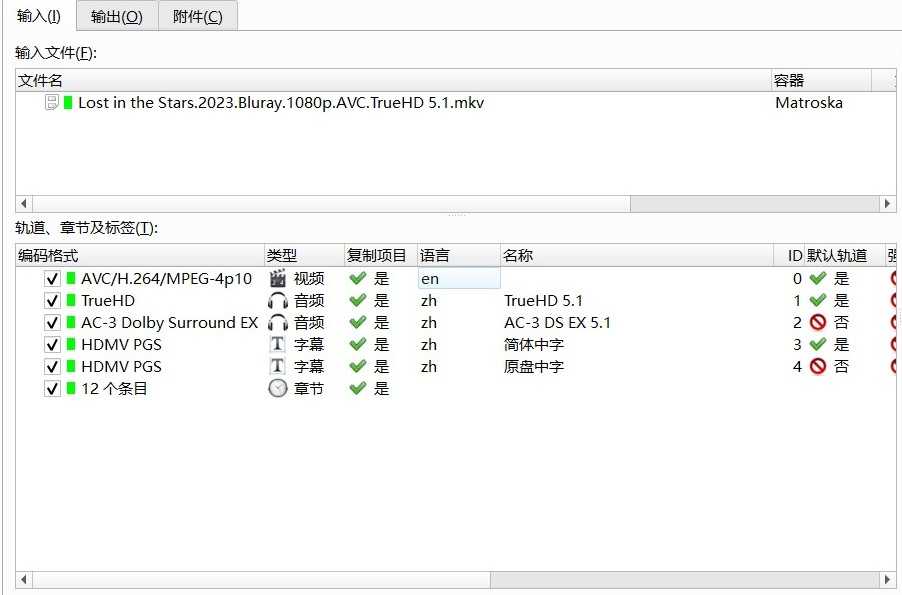Screen dimensions: 902x595
Task: Click the headphones icon of TrueHD track
Action: pyautogui.click(x=278, y=301)
